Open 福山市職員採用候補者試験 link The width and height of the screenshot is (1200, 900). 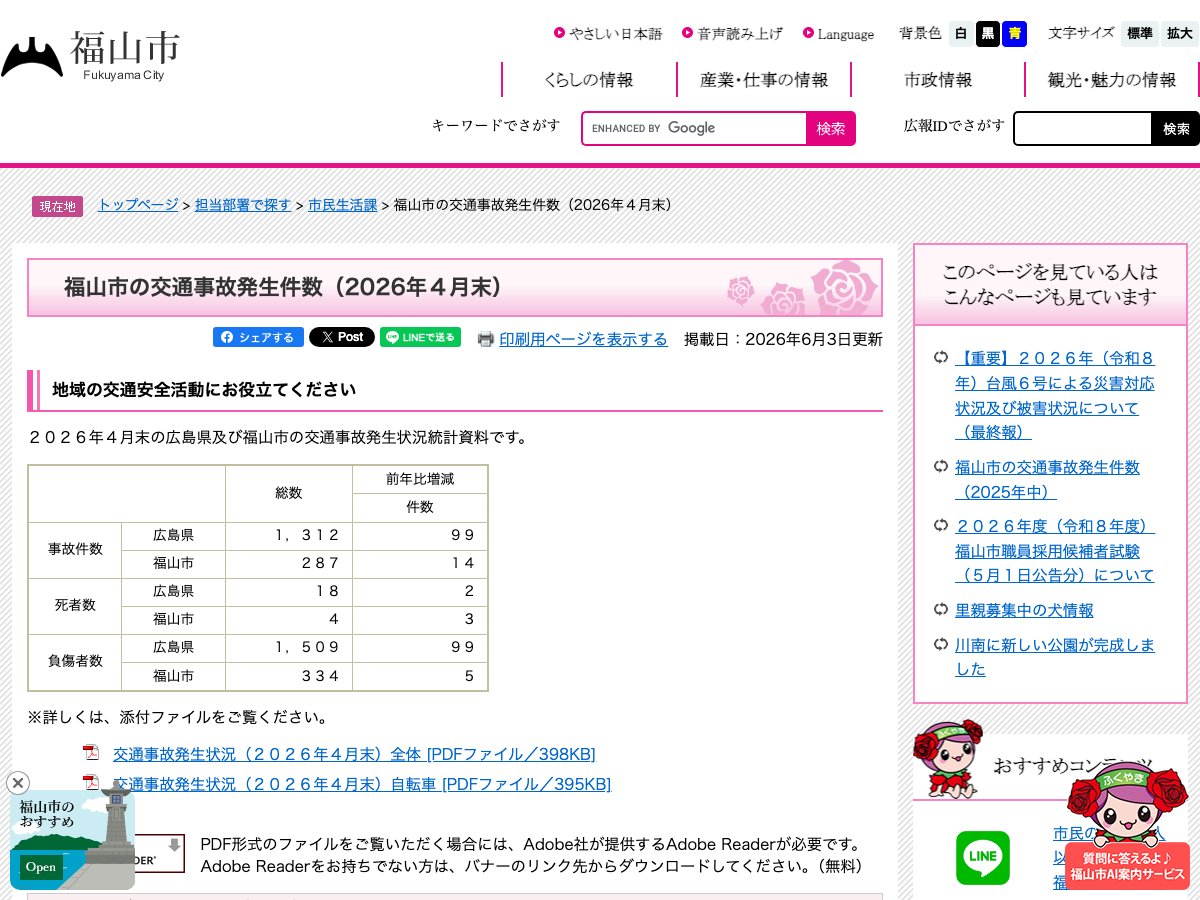pyautogui.click(x=1054, y=551)
